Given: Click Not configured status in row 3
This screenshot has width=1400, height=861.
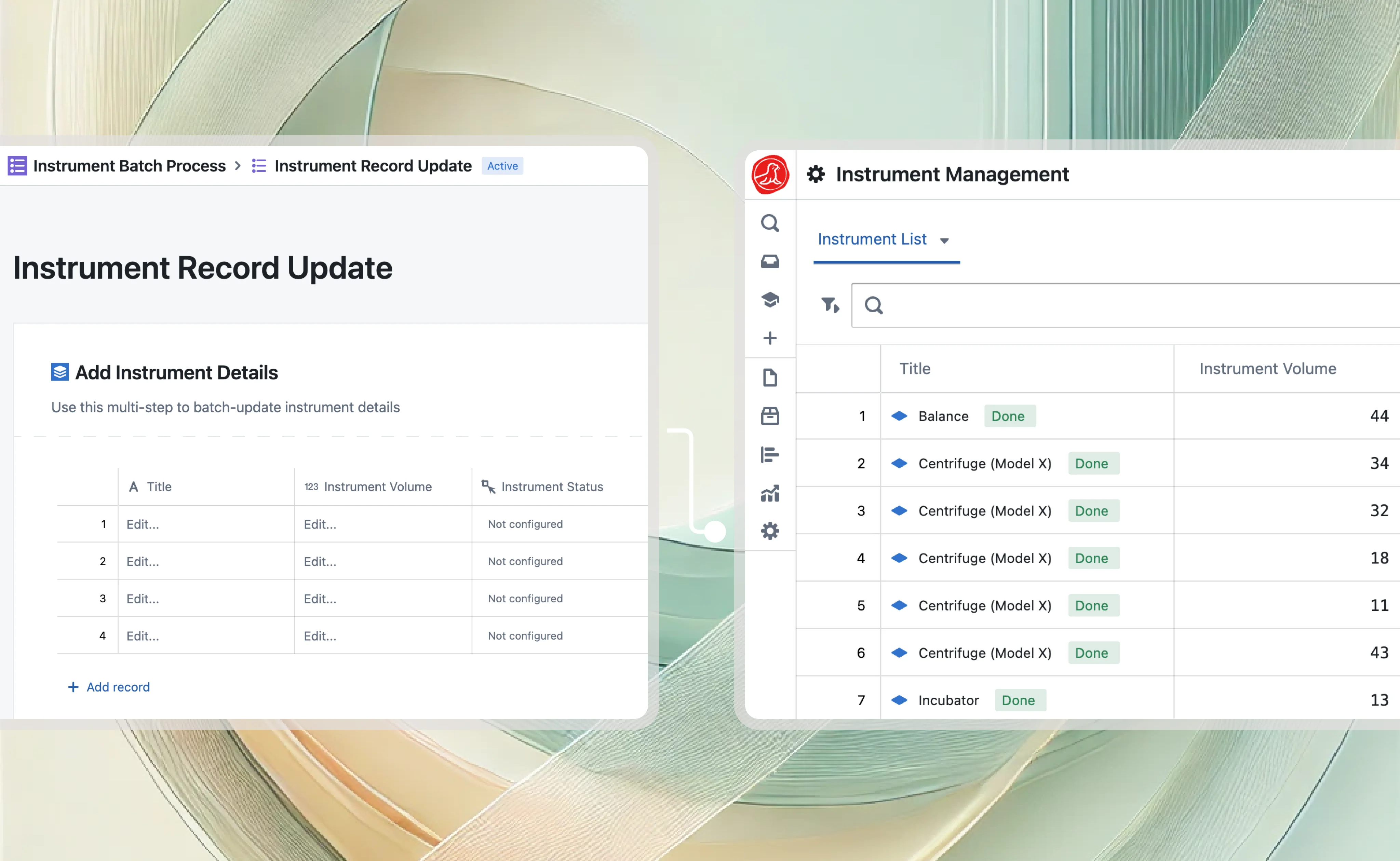Looking at the screenshot, I should [x=525, y=599].
